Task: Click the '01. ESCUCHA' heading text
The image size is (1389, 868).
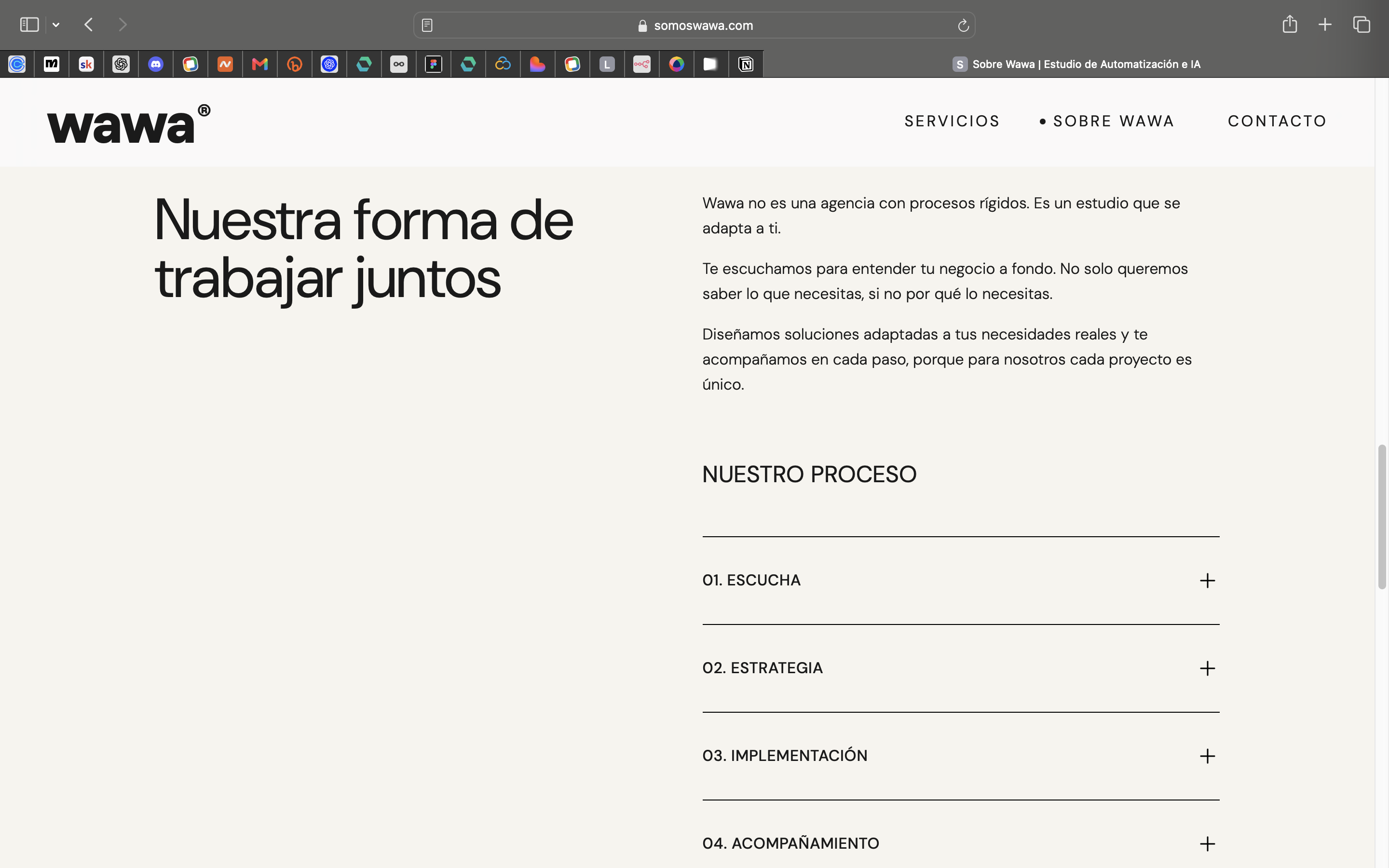Action: pyautogui.click(x=751, y=581)
